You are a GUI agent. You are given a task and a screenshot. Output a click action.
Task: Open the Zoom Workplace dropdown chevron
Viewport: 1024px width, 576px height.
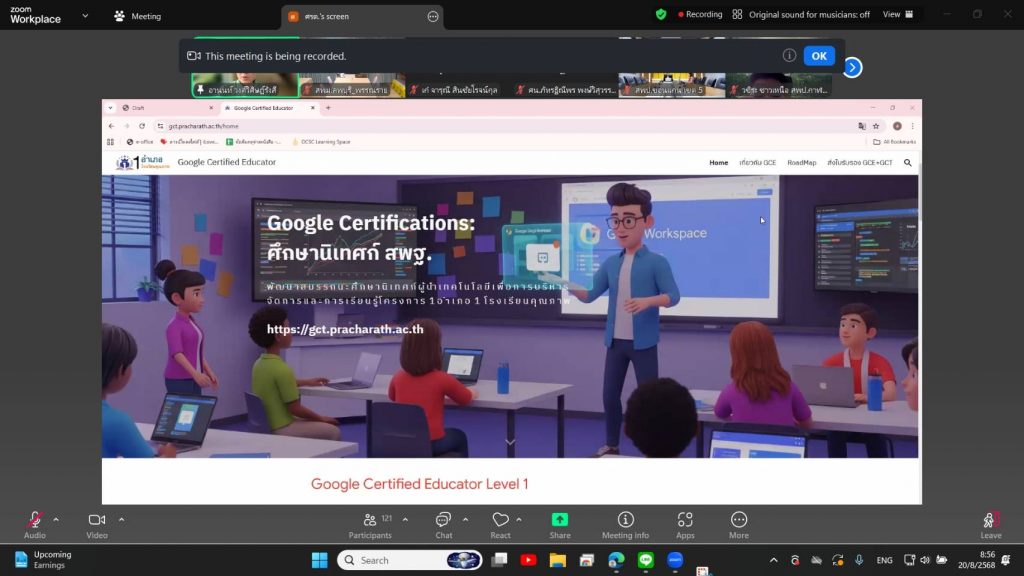pyautogui.click(x=85, y=16)
